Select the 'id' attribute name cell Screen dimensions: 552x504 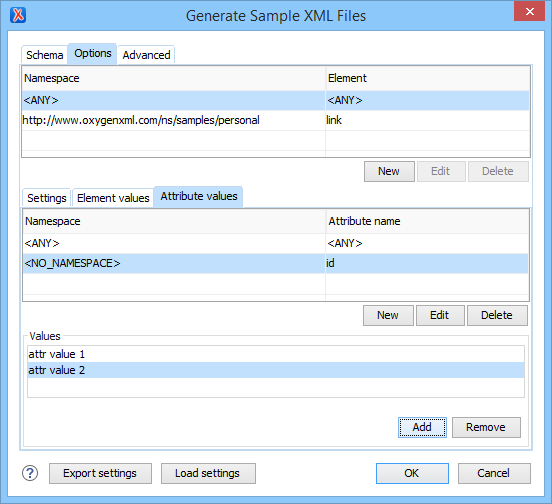pos(427,263)
